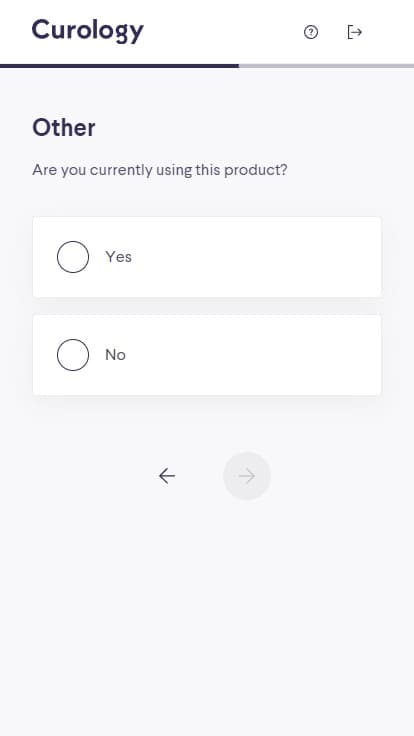Select the No radio circle
Viewport: 414px width, 736px height.
tap(73, 355)
